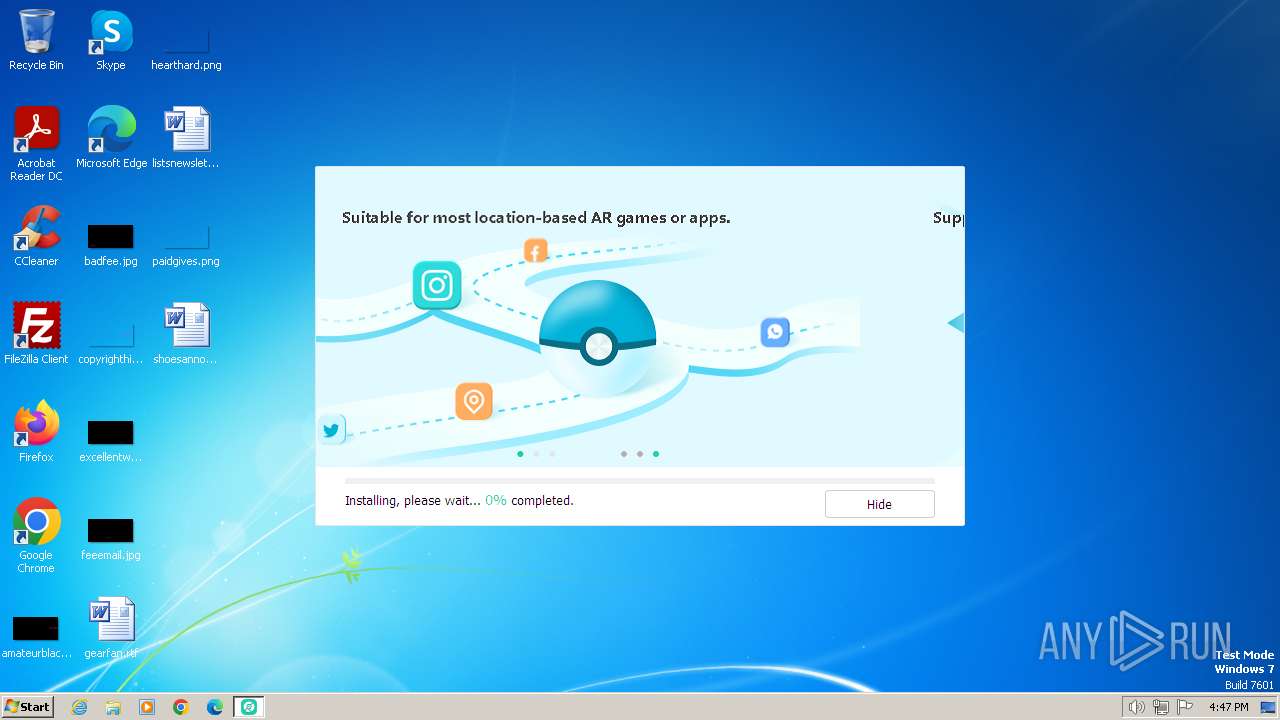Open Skype desktop shortcut
The image size is (1280, 720).
coord(110,41)
